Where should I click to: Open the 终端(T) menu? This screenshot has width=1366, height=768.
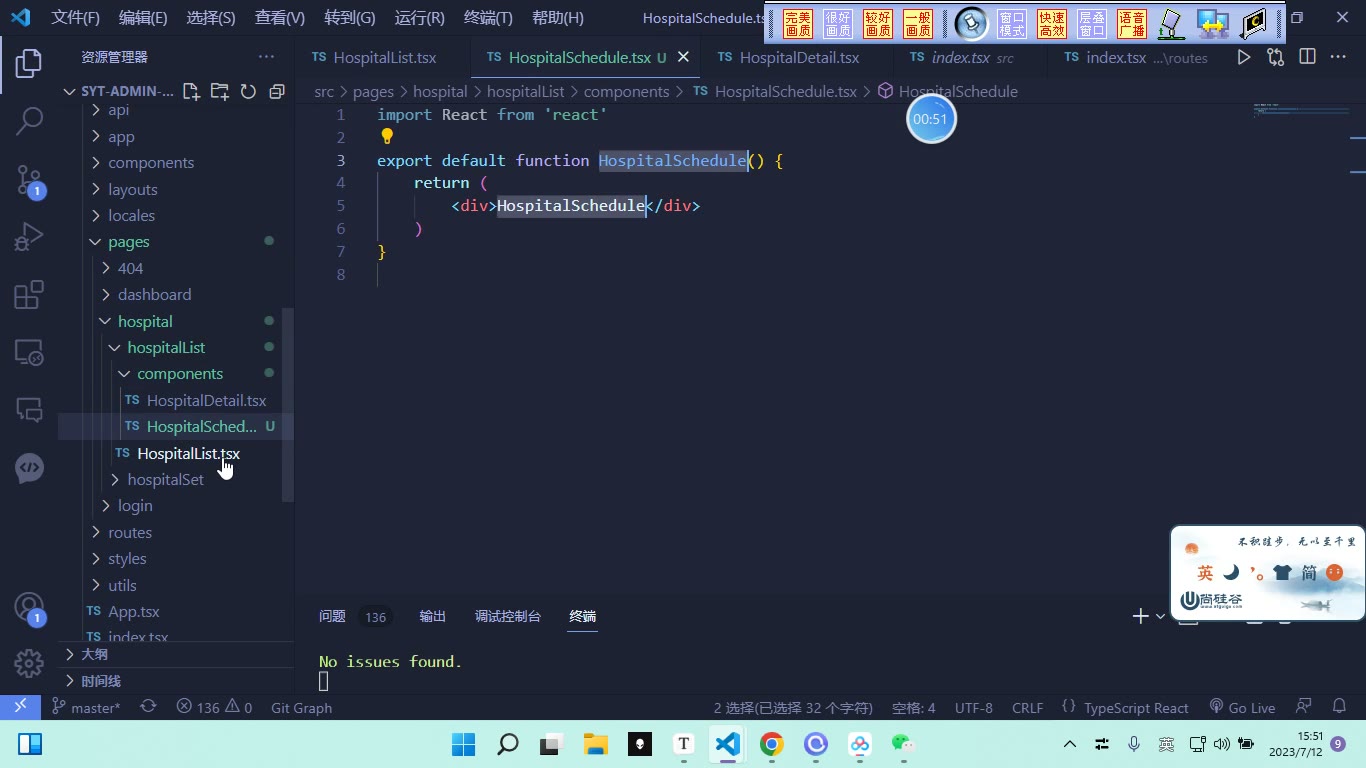[488, 18]
